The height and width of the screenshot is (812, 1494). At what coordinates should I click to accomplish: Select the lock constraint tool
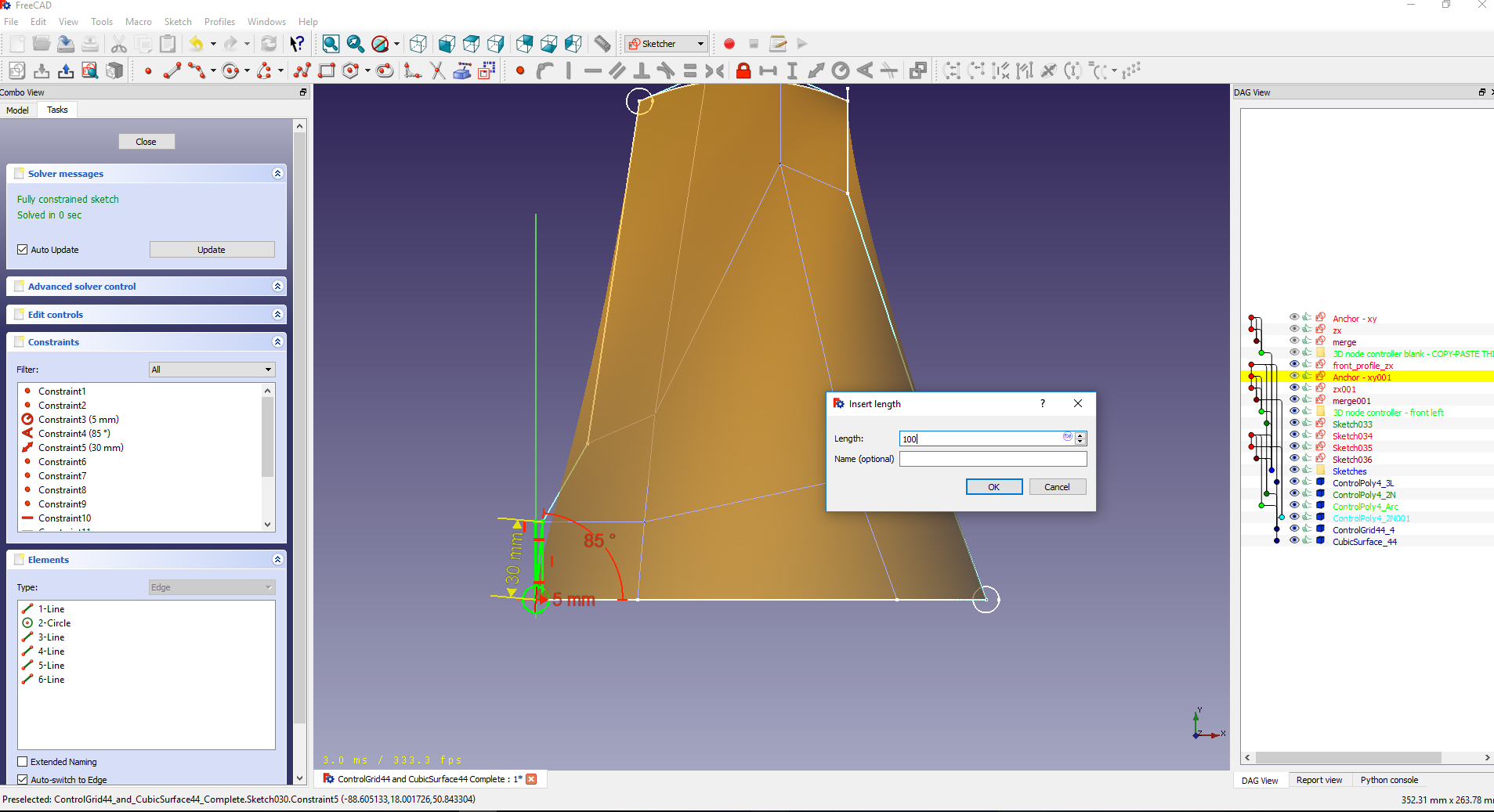tap(743, 71)
